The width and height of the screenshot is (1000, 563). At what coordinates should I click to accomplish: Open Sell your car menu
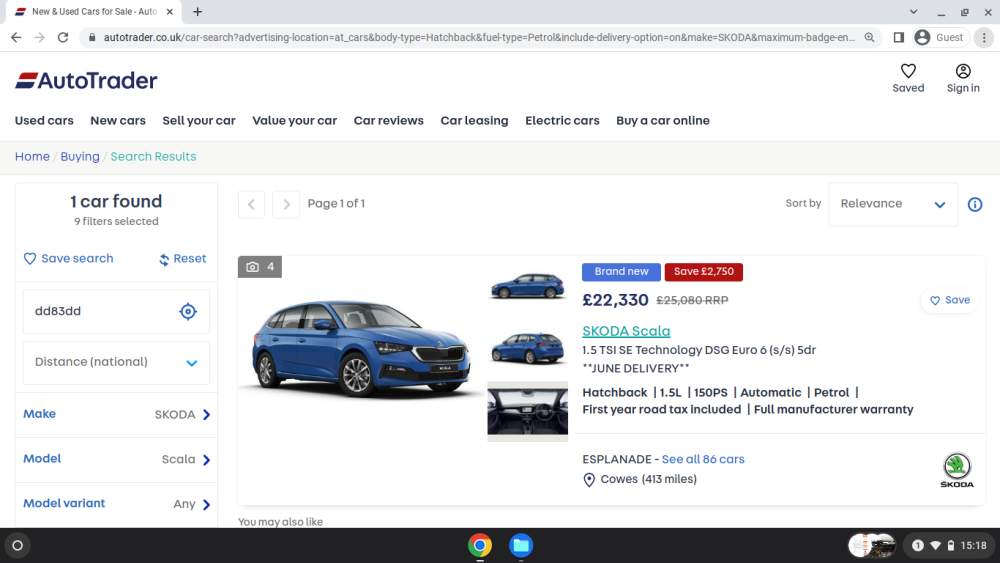coord(199,121)
